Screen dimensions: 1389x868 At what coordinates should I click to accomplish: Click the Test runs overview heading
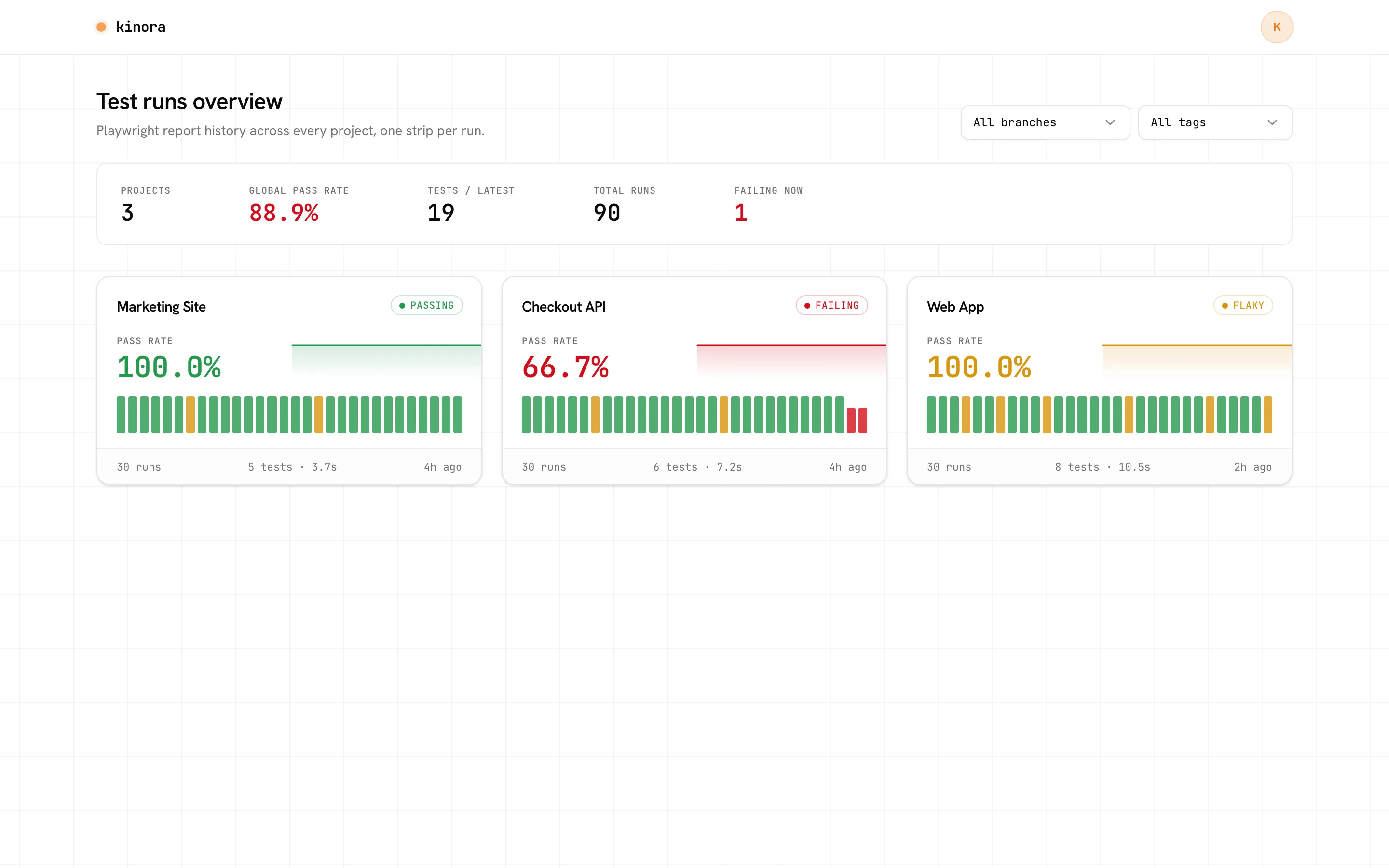tap(190, 102)
